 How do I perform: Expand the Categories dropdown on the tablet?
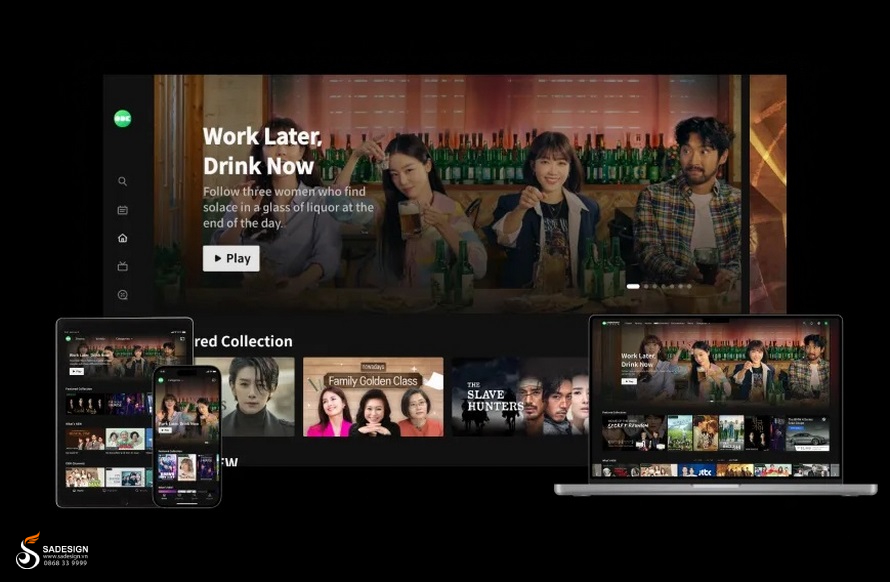(x=124, y=338)
